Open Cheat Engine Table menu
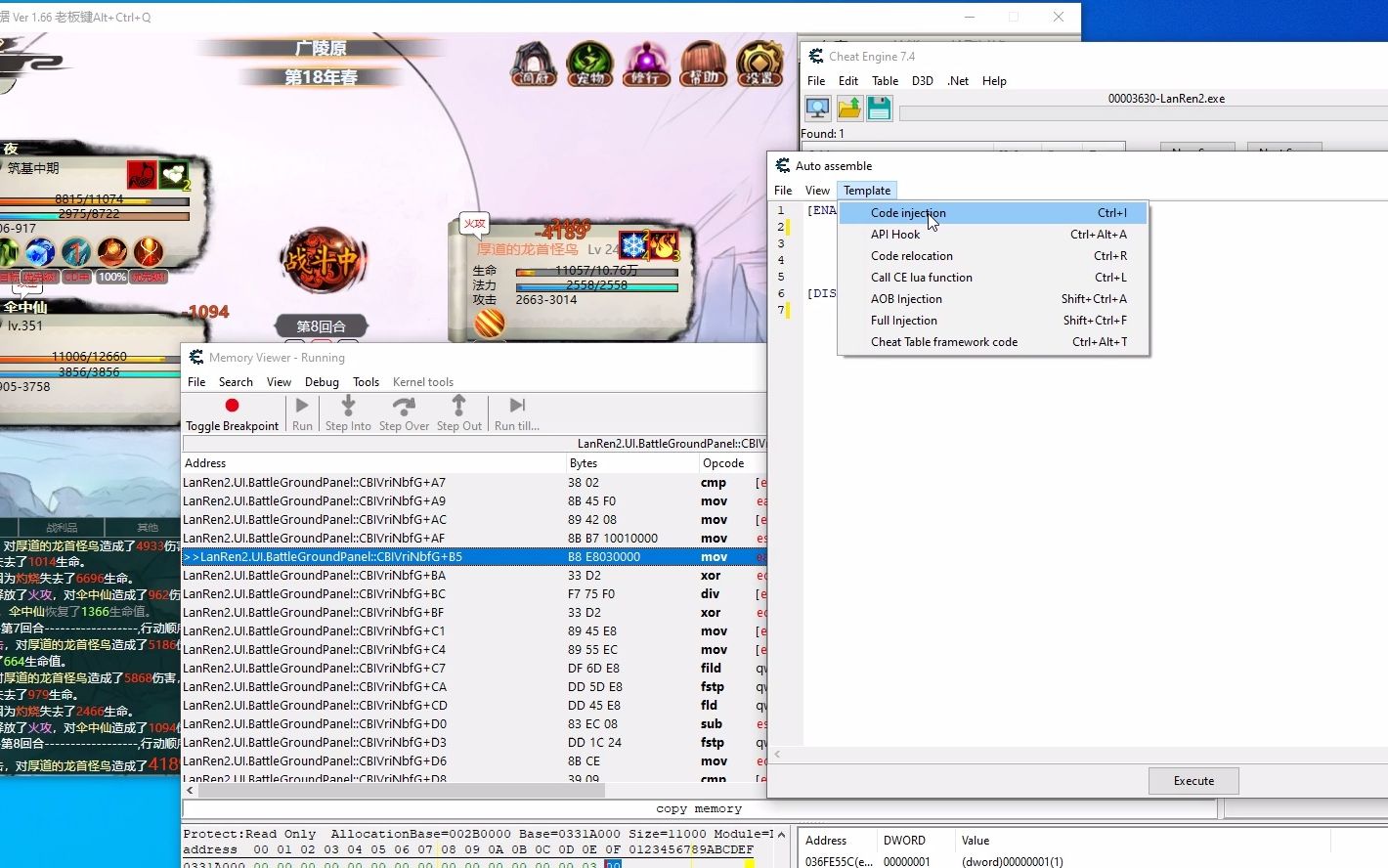 (x=885, y=81)
